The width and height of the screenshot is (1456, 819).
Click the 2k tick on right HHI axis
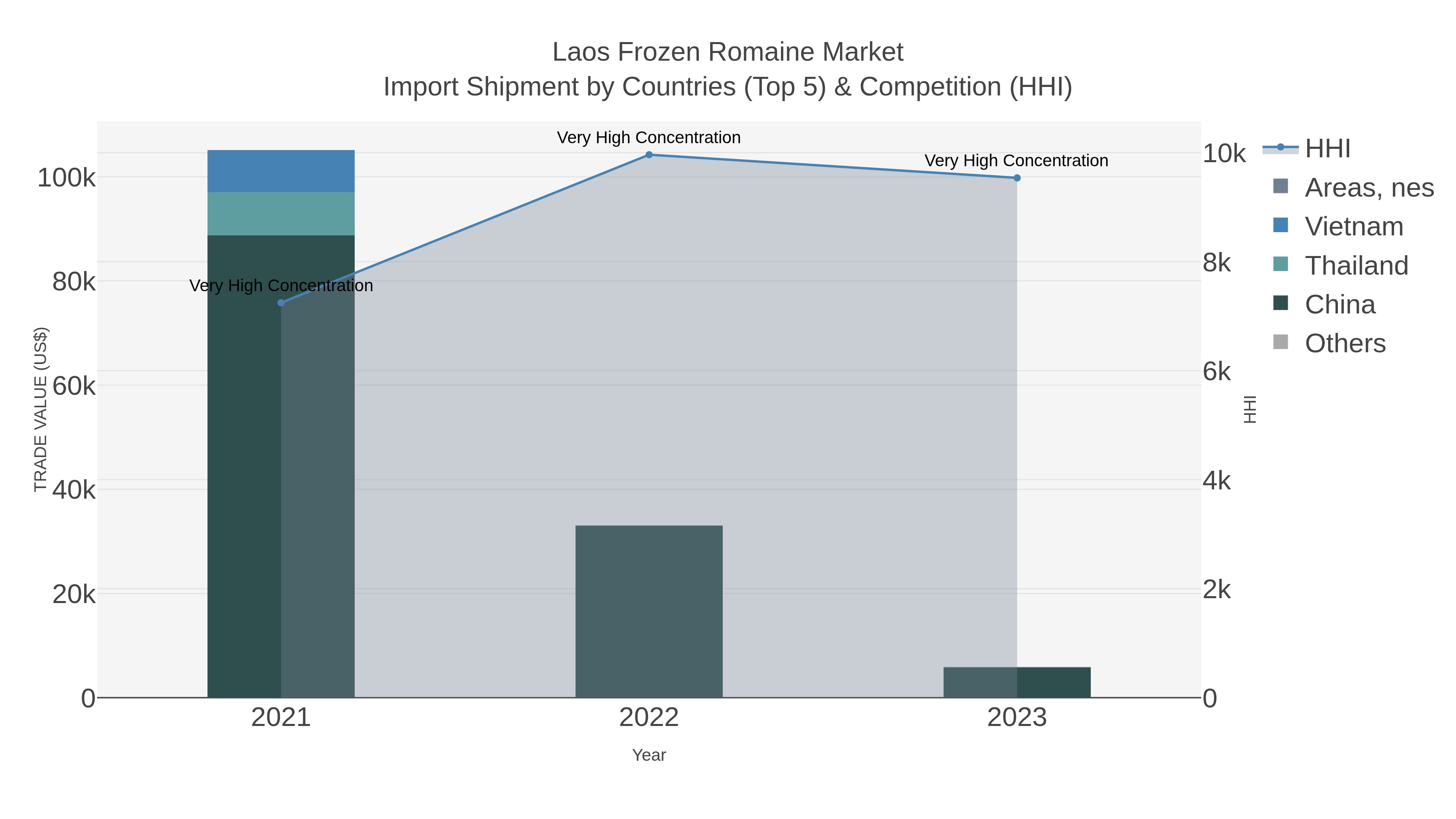(x=1216, y=590)
